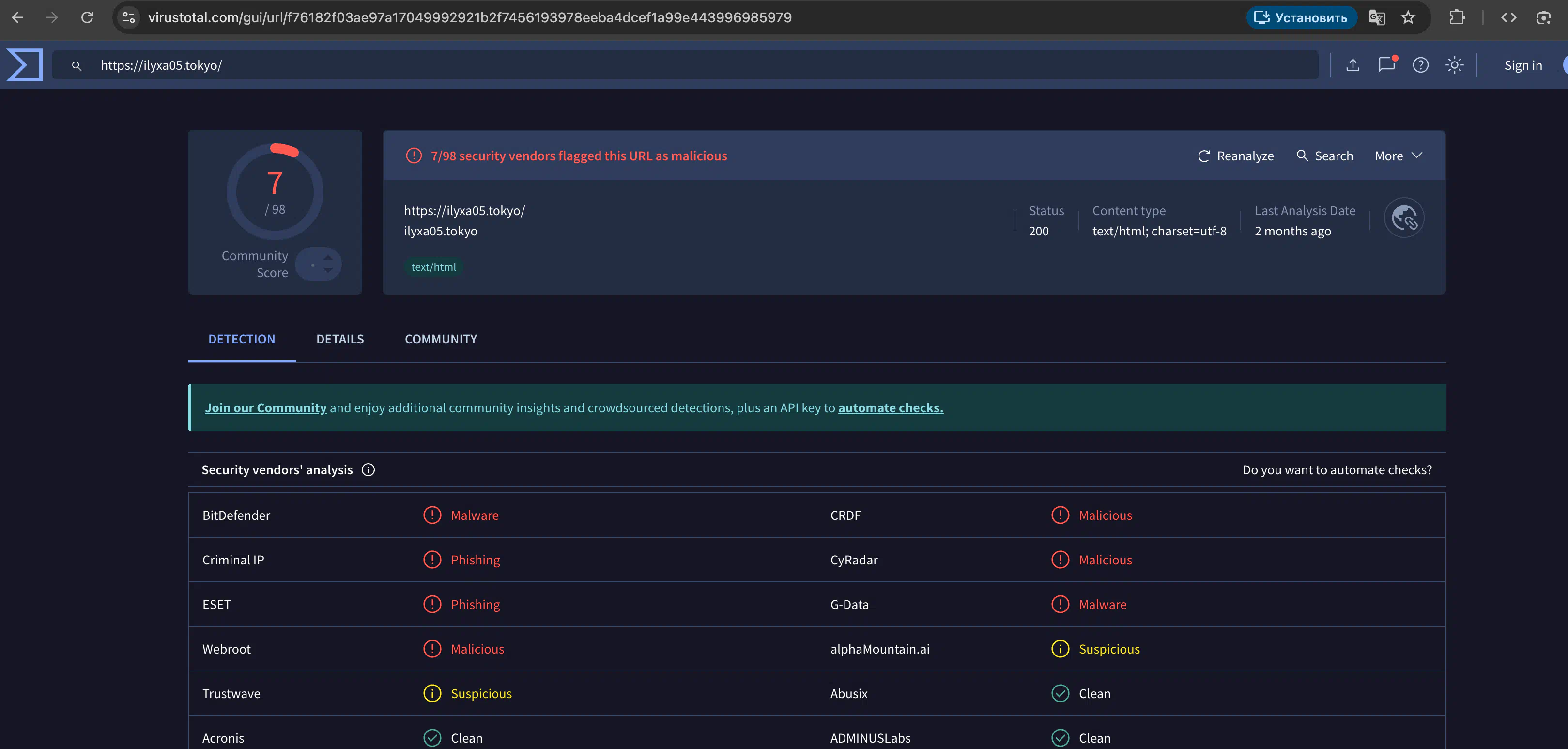
Task: Click info icon beside Security vendors' analysis
Action: coord(368,469)
